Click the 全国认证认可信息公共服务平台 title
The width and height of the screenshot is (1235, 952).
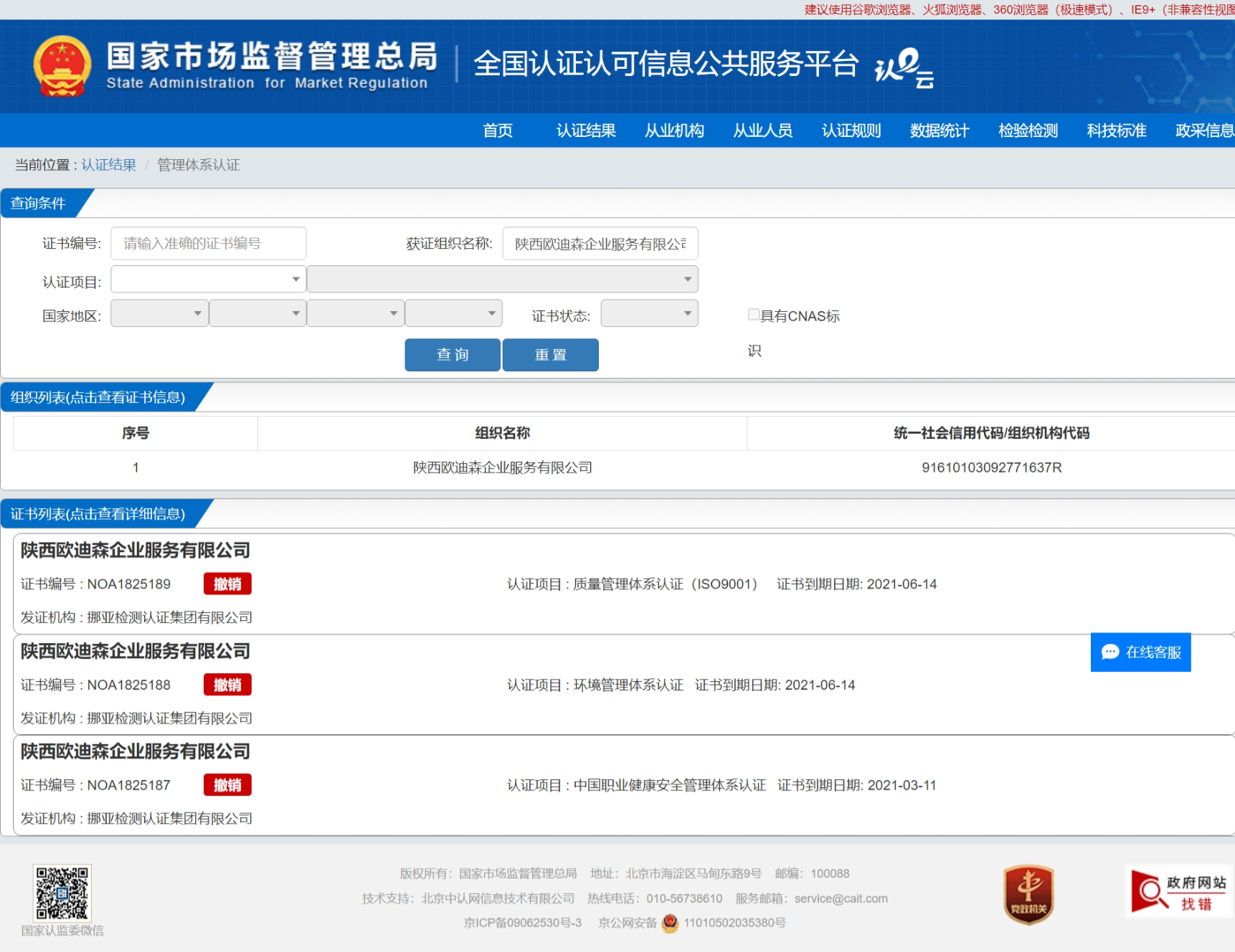(x=666, y=64)
